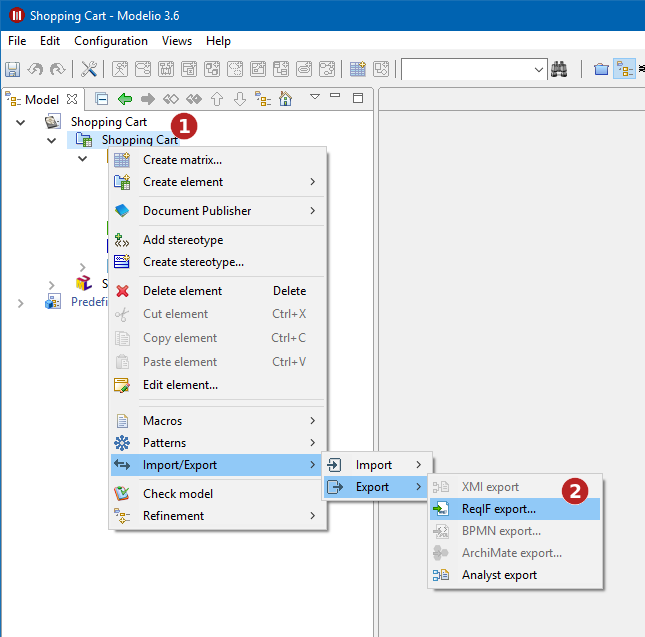Click the tree structure icon beside the home icon
645x637 pixels.
click(262, 99)
